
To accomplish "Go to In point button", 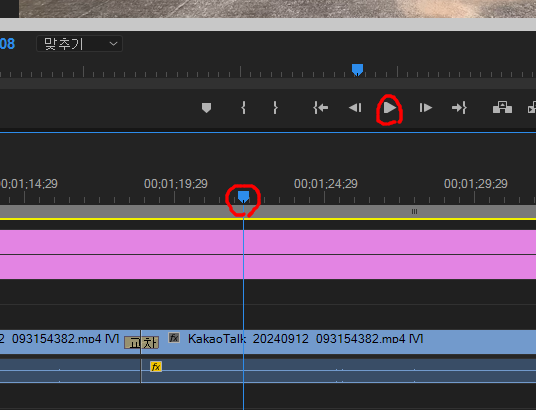I will click(320, 108).
